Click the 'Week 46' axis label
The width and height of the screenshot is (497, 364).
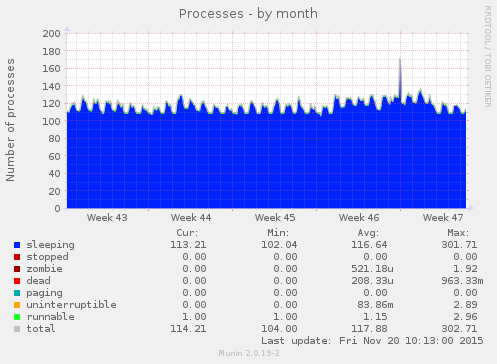[x=359, y=218]
